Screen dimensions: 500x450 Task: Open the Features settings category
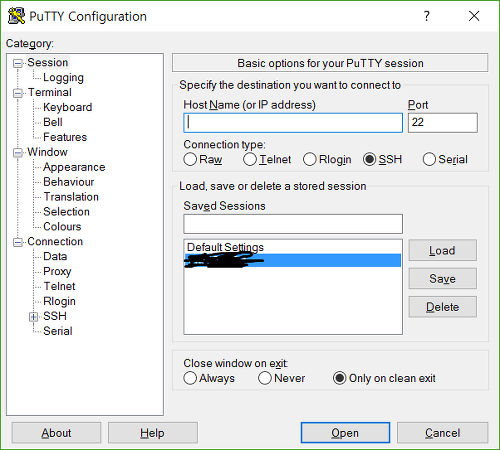tap(65, 137)
